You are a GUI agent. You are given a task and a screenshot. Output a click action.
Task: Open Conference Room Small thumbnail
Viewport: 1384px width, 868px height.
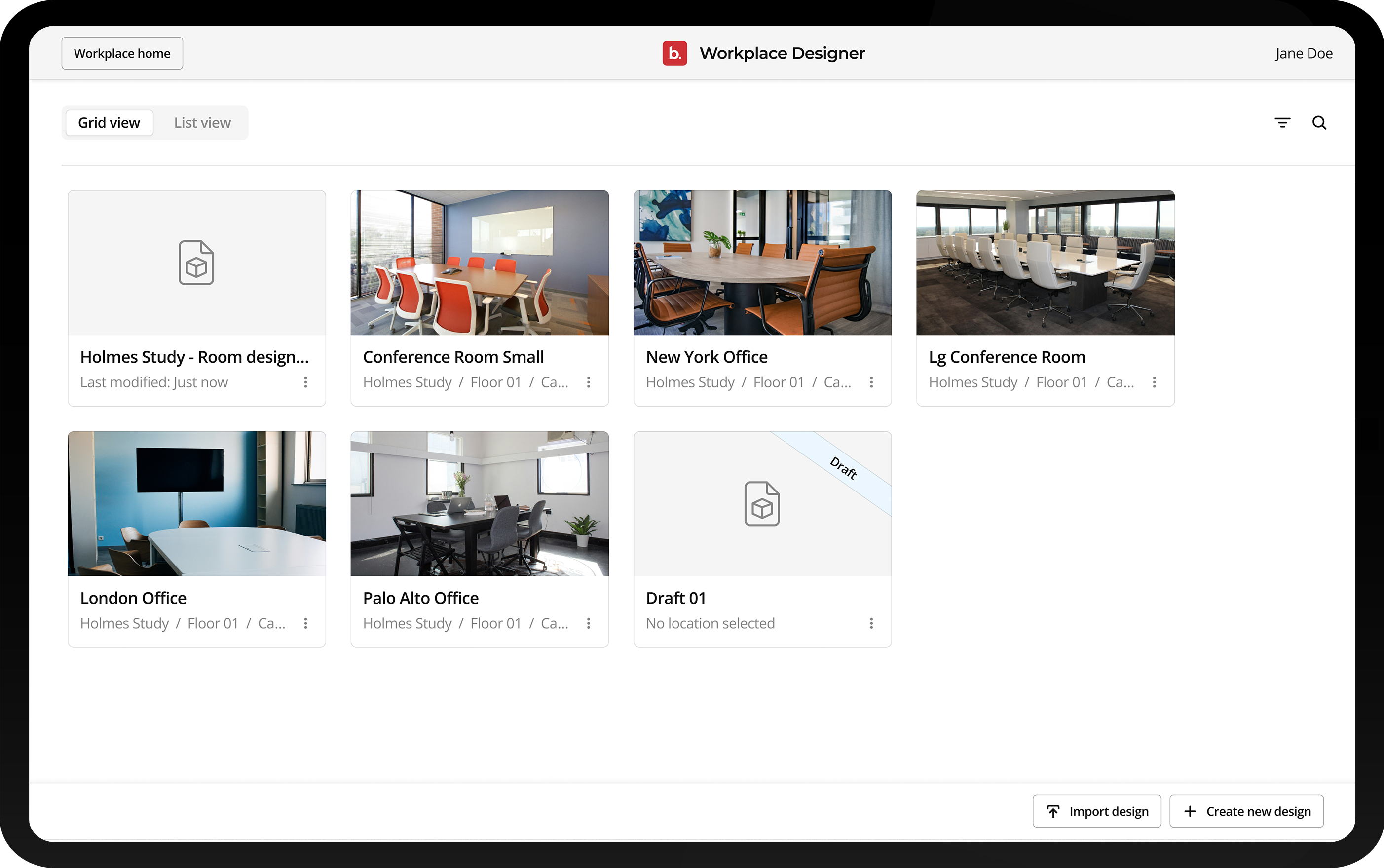coord(480,263)
